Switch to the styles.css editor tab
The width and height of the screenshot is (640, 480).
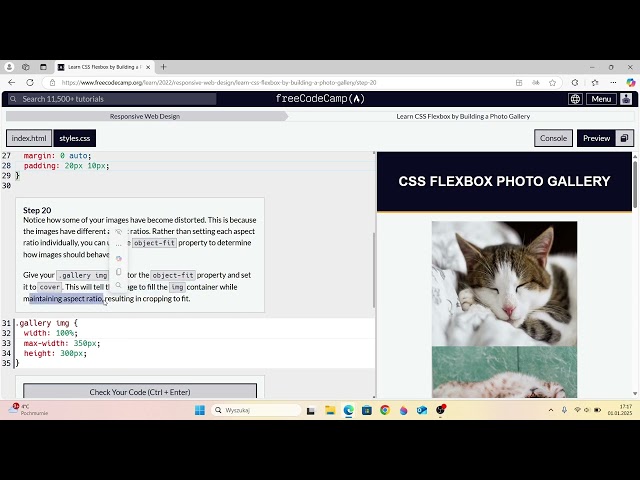click(x=75, y=138)
